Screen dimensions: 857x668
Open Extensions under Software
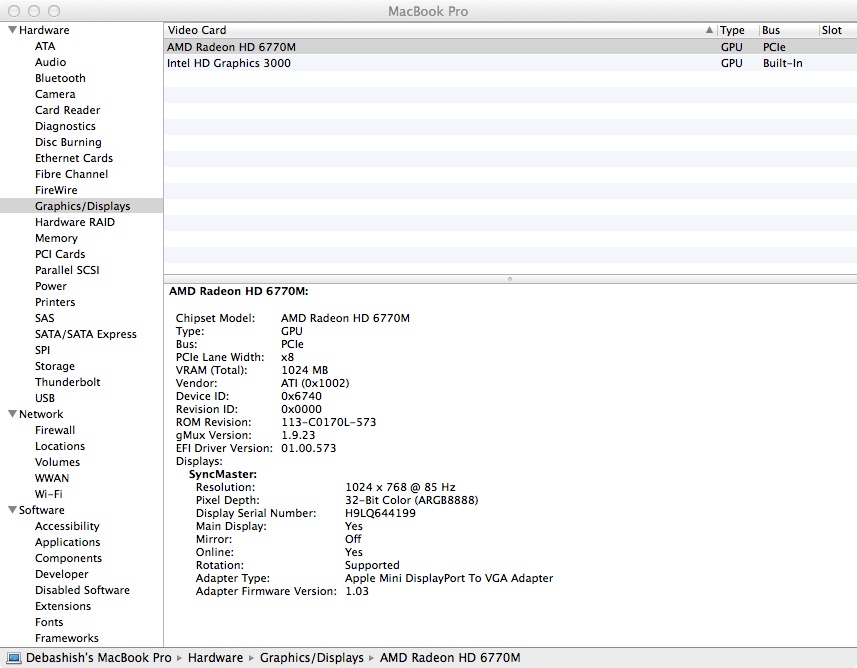63,606
